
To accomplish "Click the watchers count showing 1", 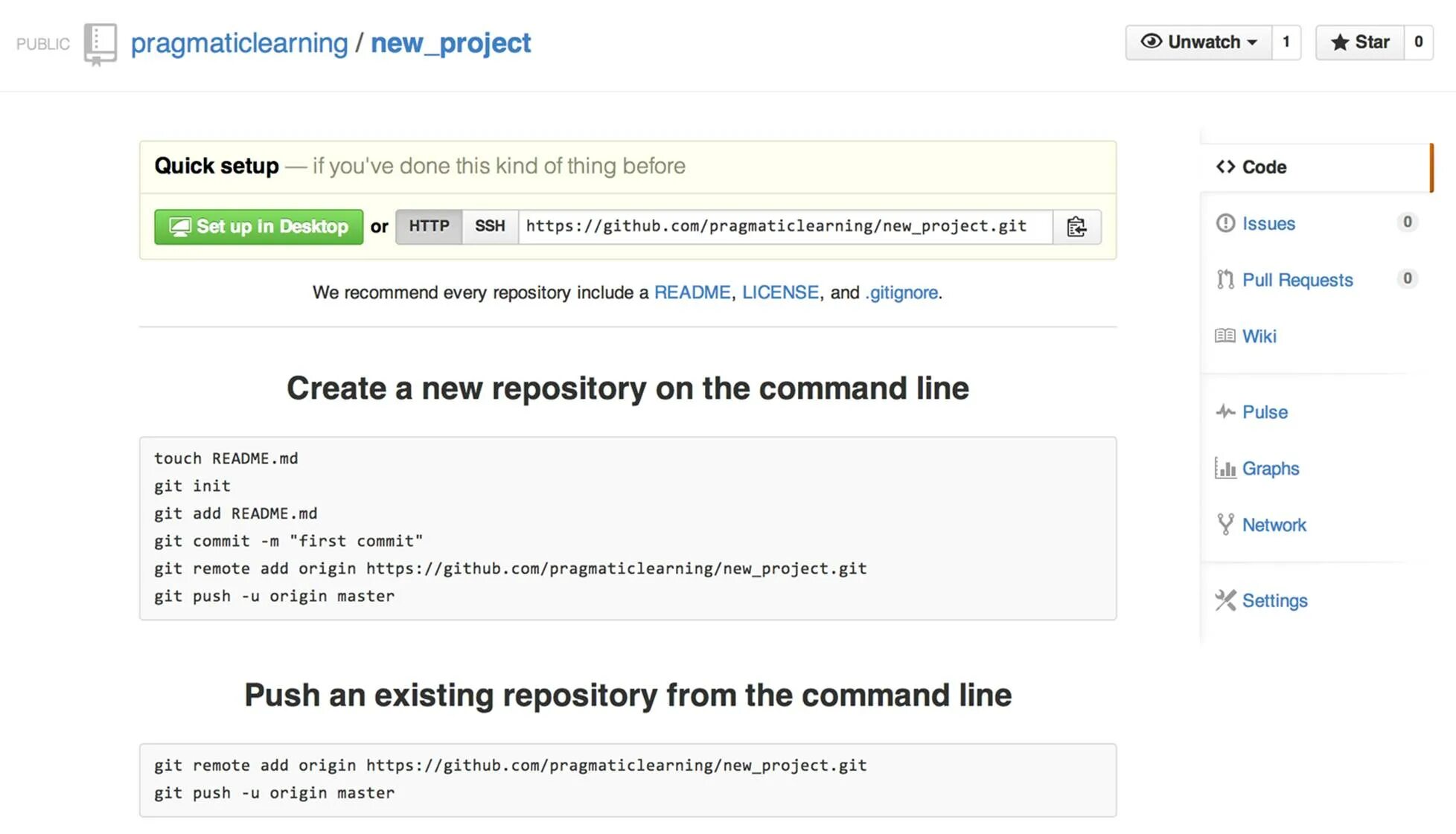I will coord(1286,42).
